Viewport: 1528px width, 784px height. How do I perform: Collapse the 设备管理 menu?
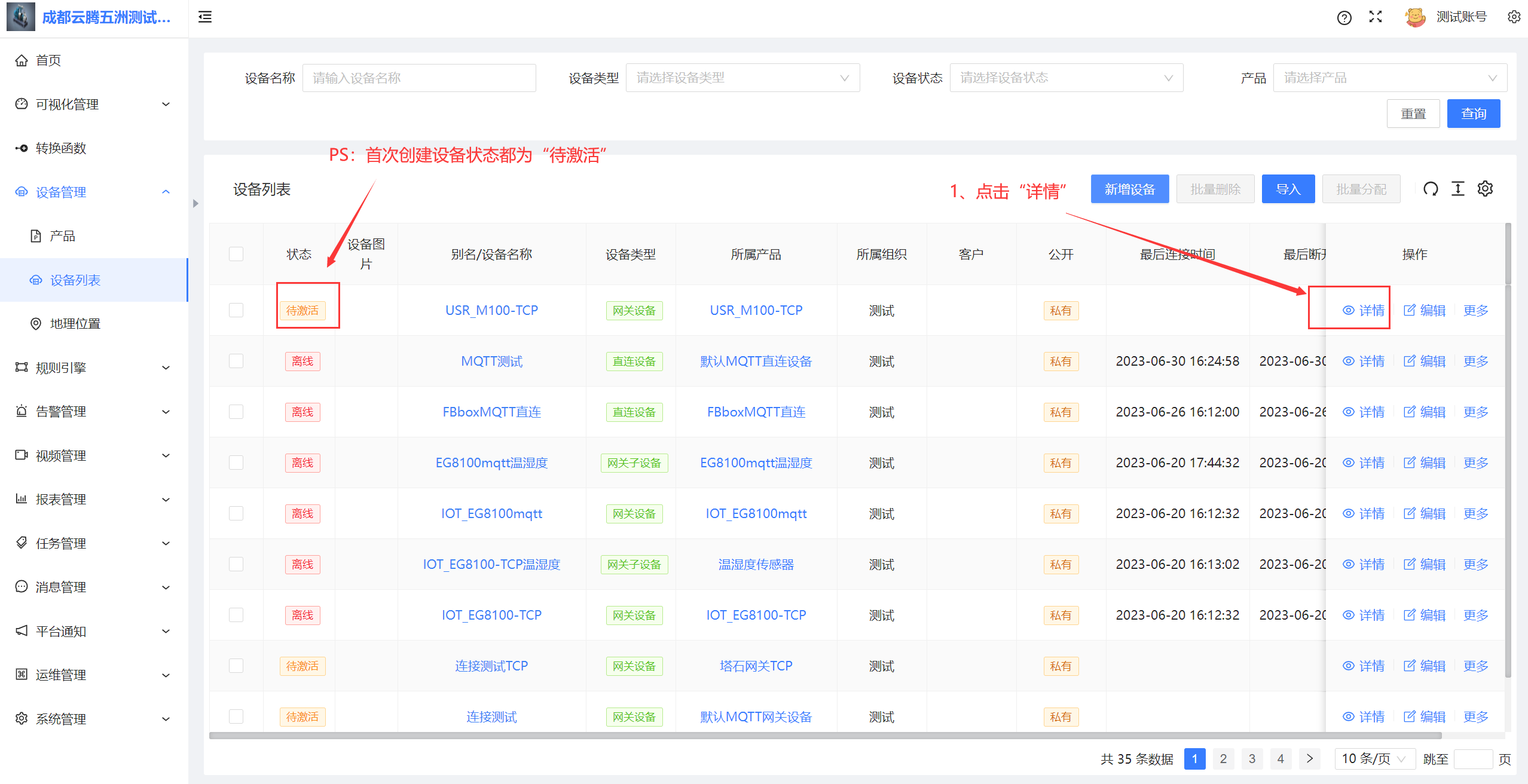tap(94, 192)
